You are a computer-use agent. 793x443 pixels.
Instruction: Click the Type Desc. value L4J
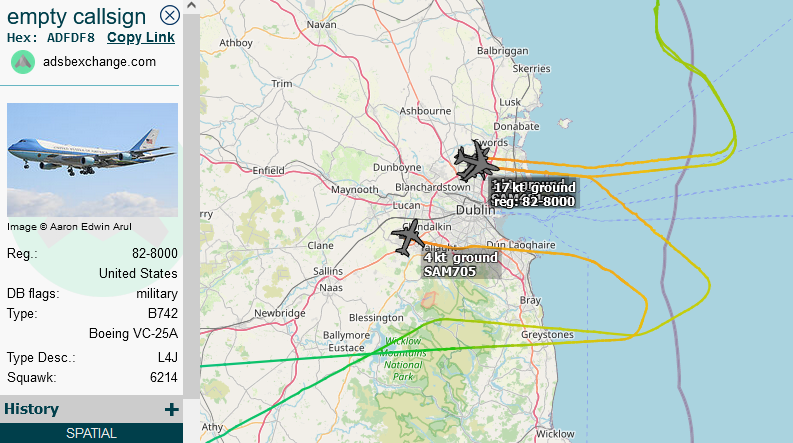(167, 358)
